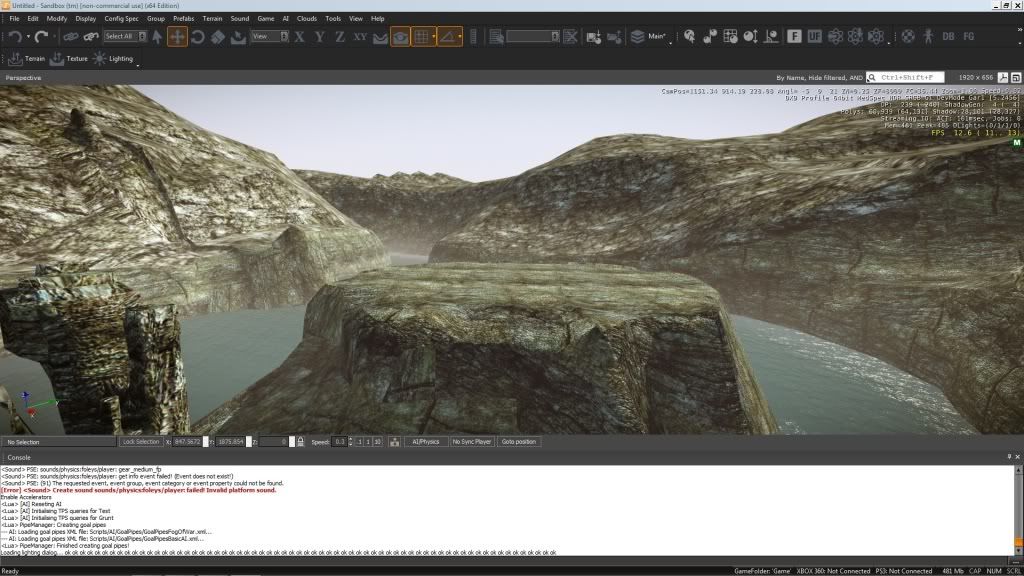This screenshot has width=1024, height=576.
Task: Click the UF unfreeze icon
Action: 814,37
